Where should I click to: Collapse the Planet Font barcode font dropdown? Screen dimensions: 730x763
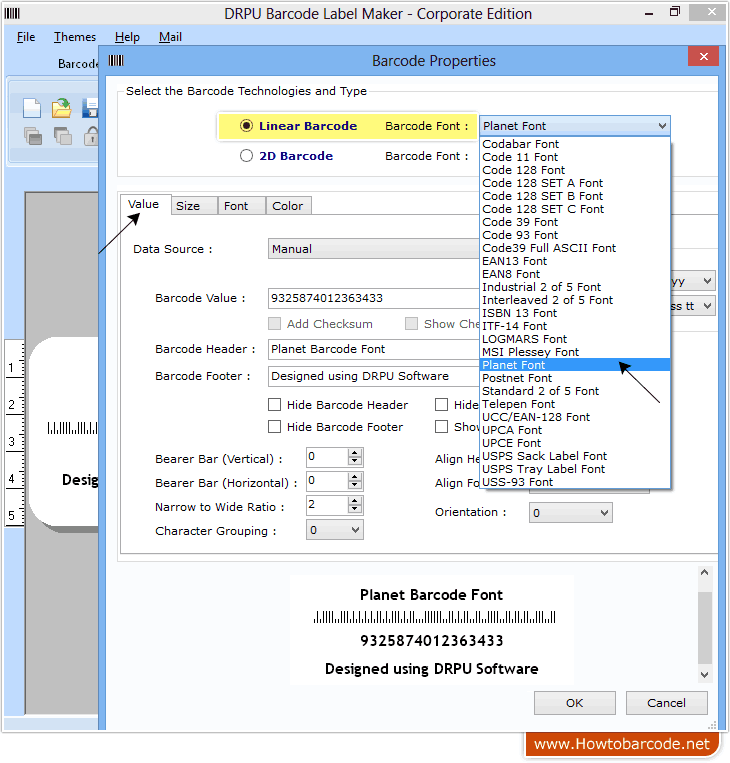(x=662, y=126)
